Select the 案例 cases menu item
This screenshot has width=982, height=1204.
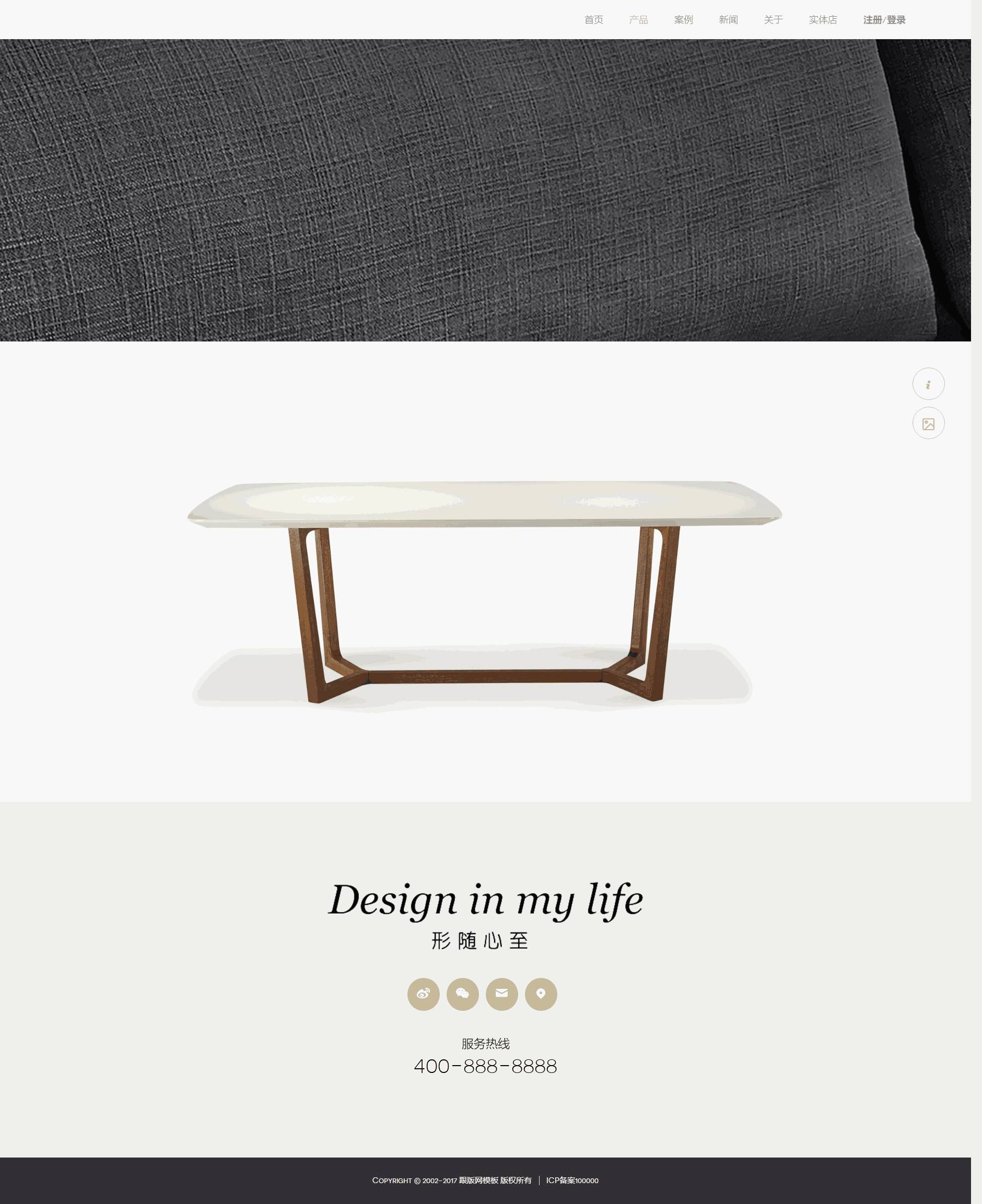(683, 20)
